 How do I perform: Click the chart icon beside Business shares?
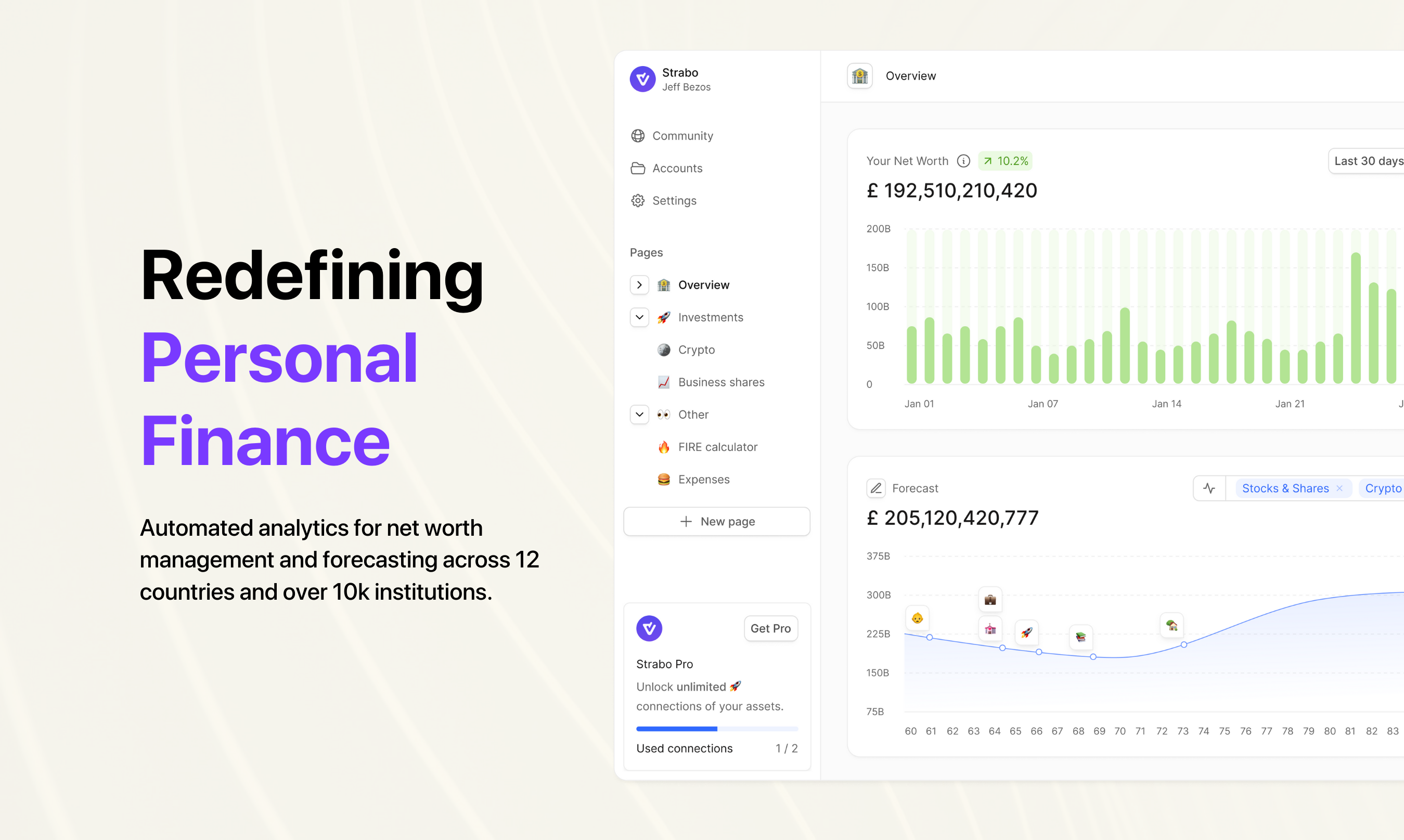663,382
